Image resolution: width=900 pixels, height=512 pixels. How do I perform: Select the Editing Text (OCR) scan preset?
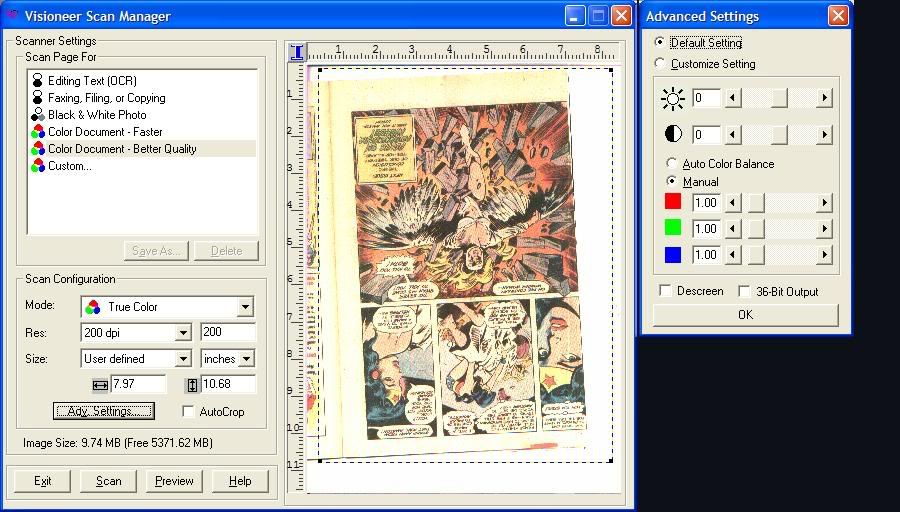tap(92, 81)
